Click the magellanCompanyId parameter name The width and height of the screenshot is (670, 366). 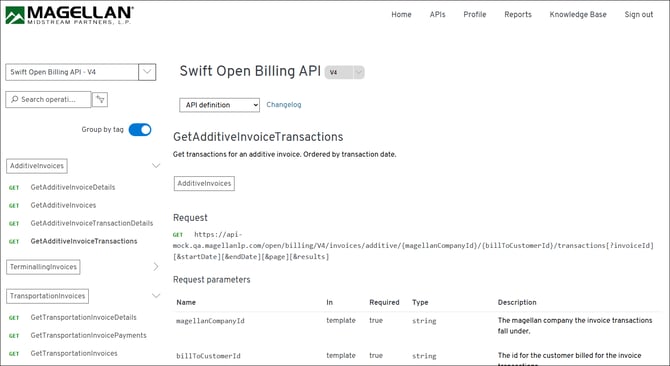pyautogui.click(x=210, y=321)
